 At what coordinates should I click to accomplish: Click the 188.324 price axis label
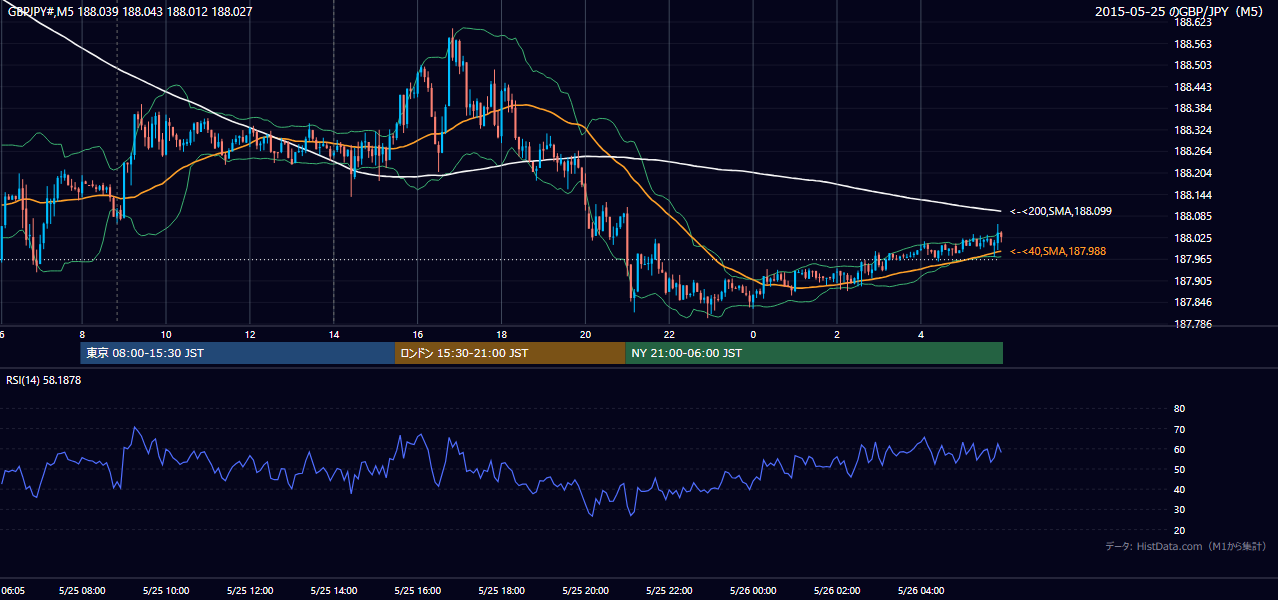coord(1193,130)
